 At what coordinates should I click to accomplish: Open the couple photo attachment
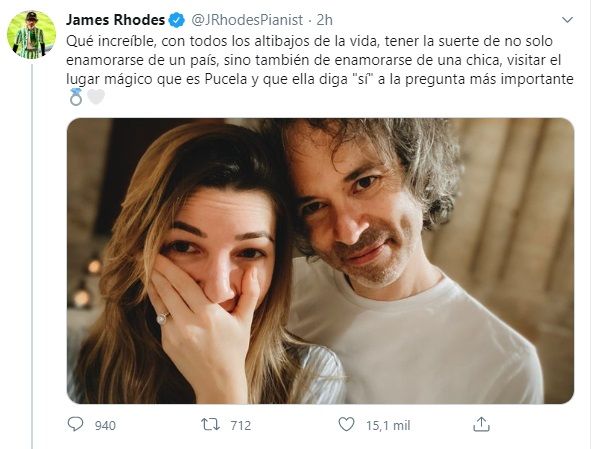pyautogui.click(x=320, y=261)
